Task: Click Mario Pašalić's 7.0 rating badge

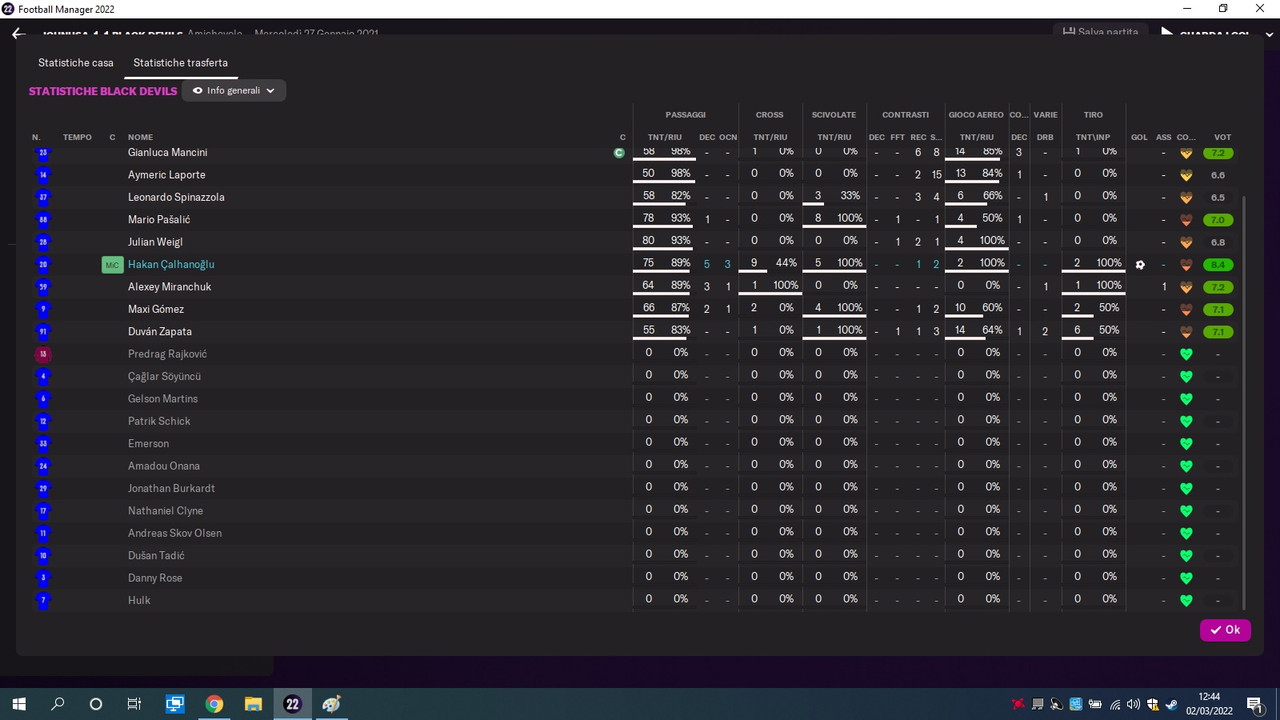Action: click(x=1218, y=220)
